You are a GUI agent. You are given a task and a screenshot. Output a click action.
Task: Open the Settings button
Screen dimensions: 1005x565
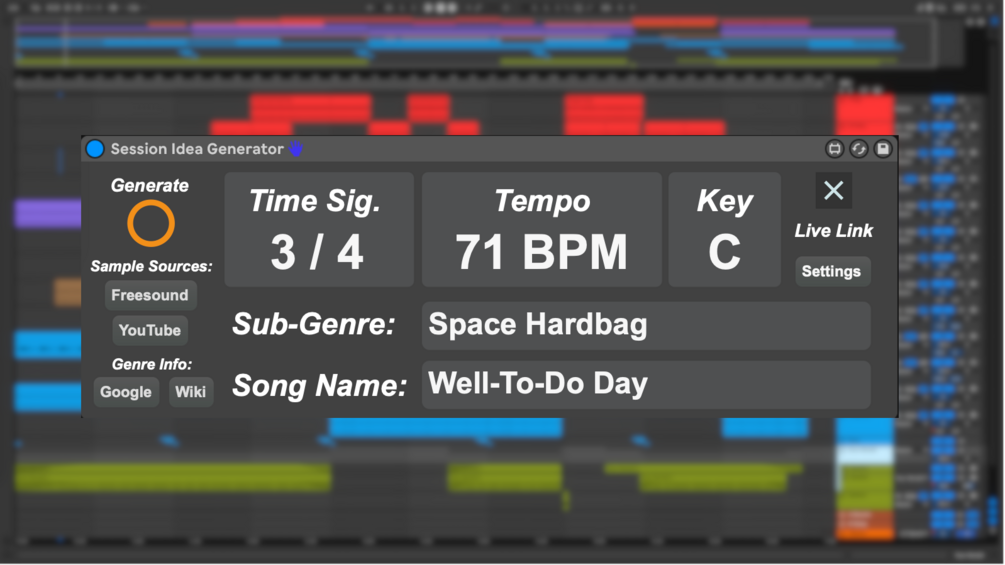[831, 271]
